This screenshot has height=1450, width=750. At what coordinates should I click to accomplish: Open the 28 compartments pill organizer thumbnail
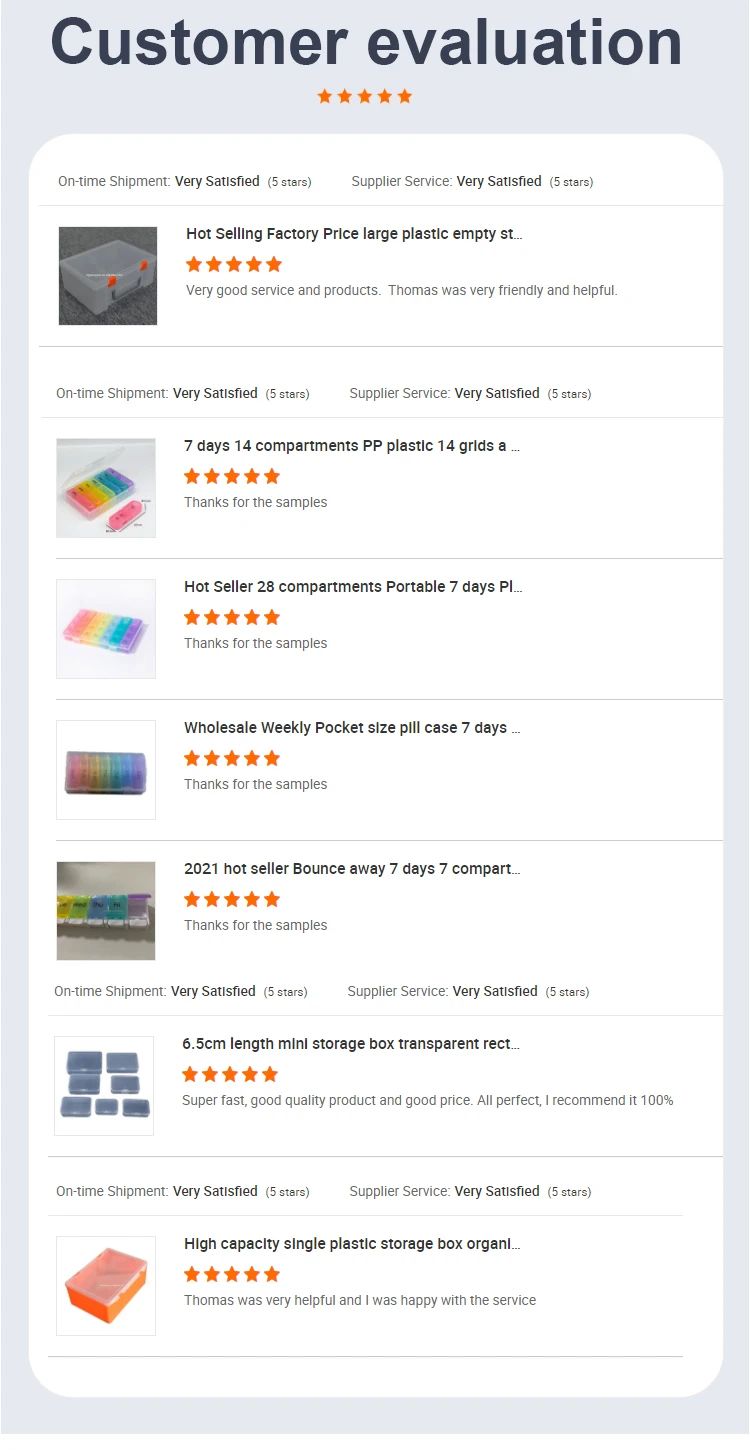coord(106,629)
